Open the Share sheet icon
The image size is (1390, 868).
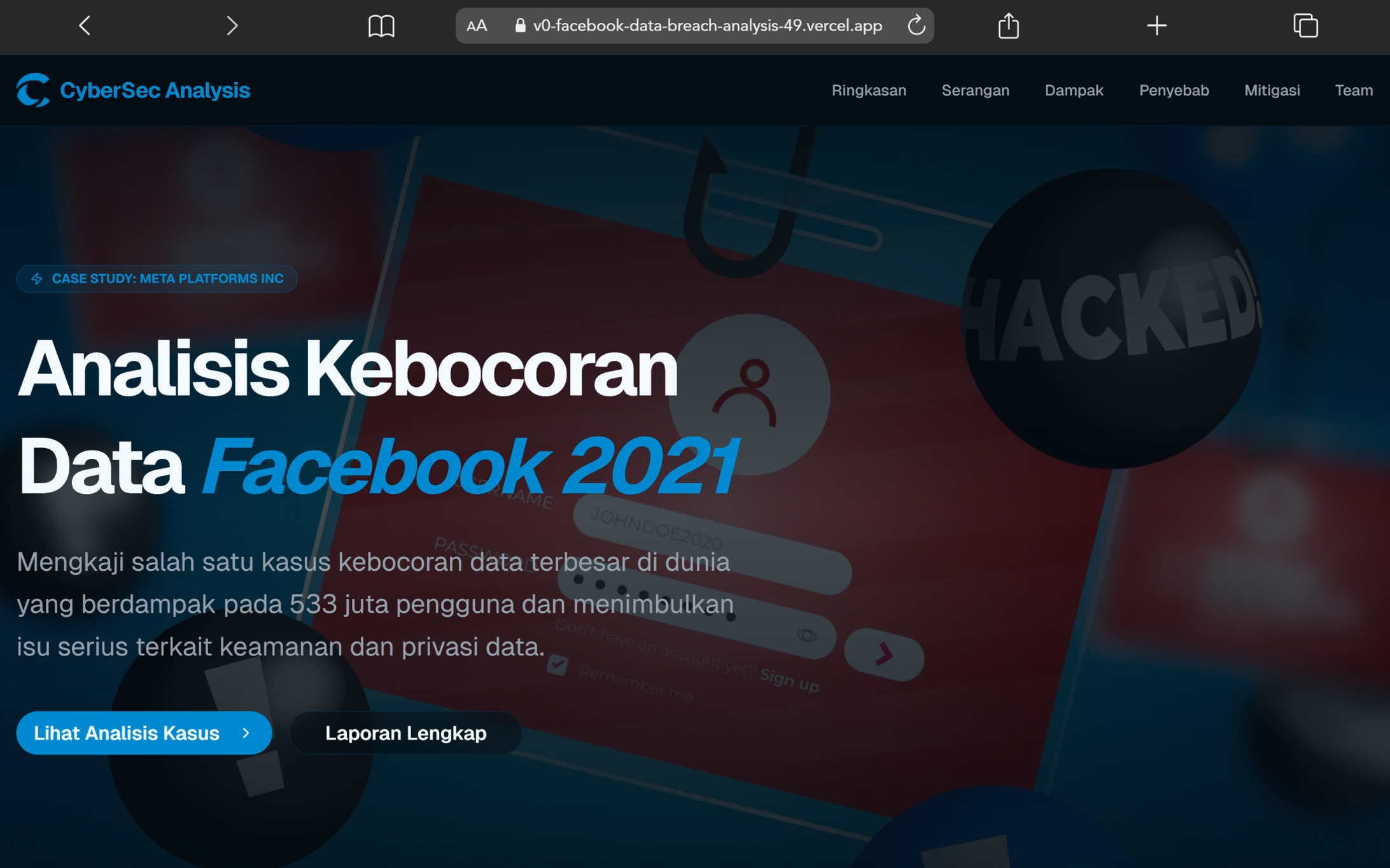coord(1008,26)
